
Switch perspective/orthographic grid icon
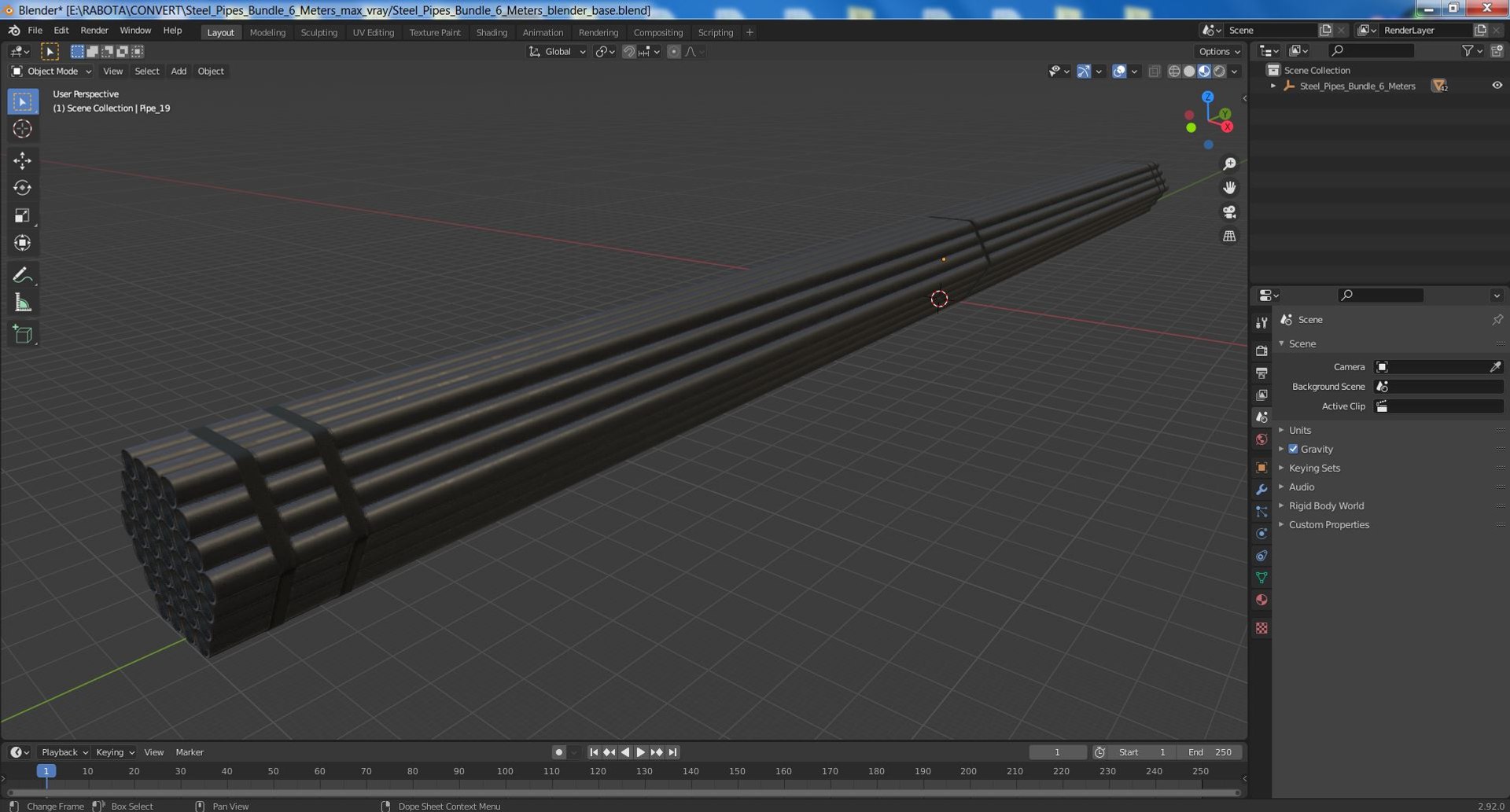click(1229, 236)
